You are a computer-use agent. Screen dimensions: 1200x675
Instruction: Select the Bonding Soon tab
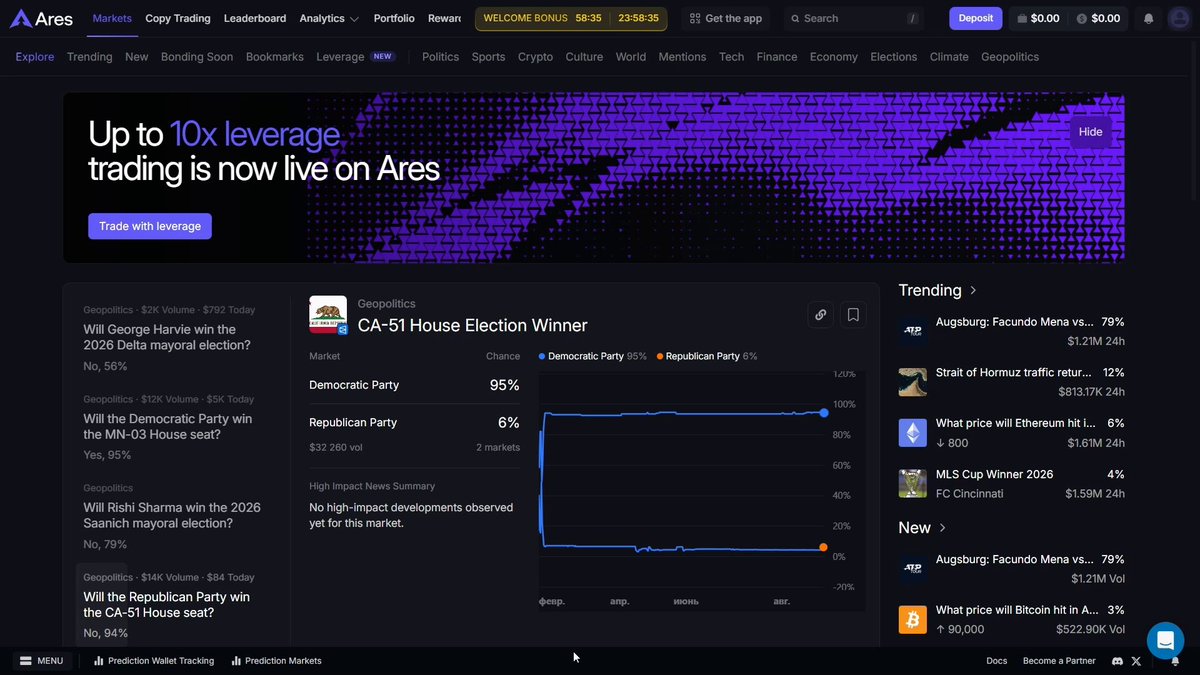click(x=197, y=57)
